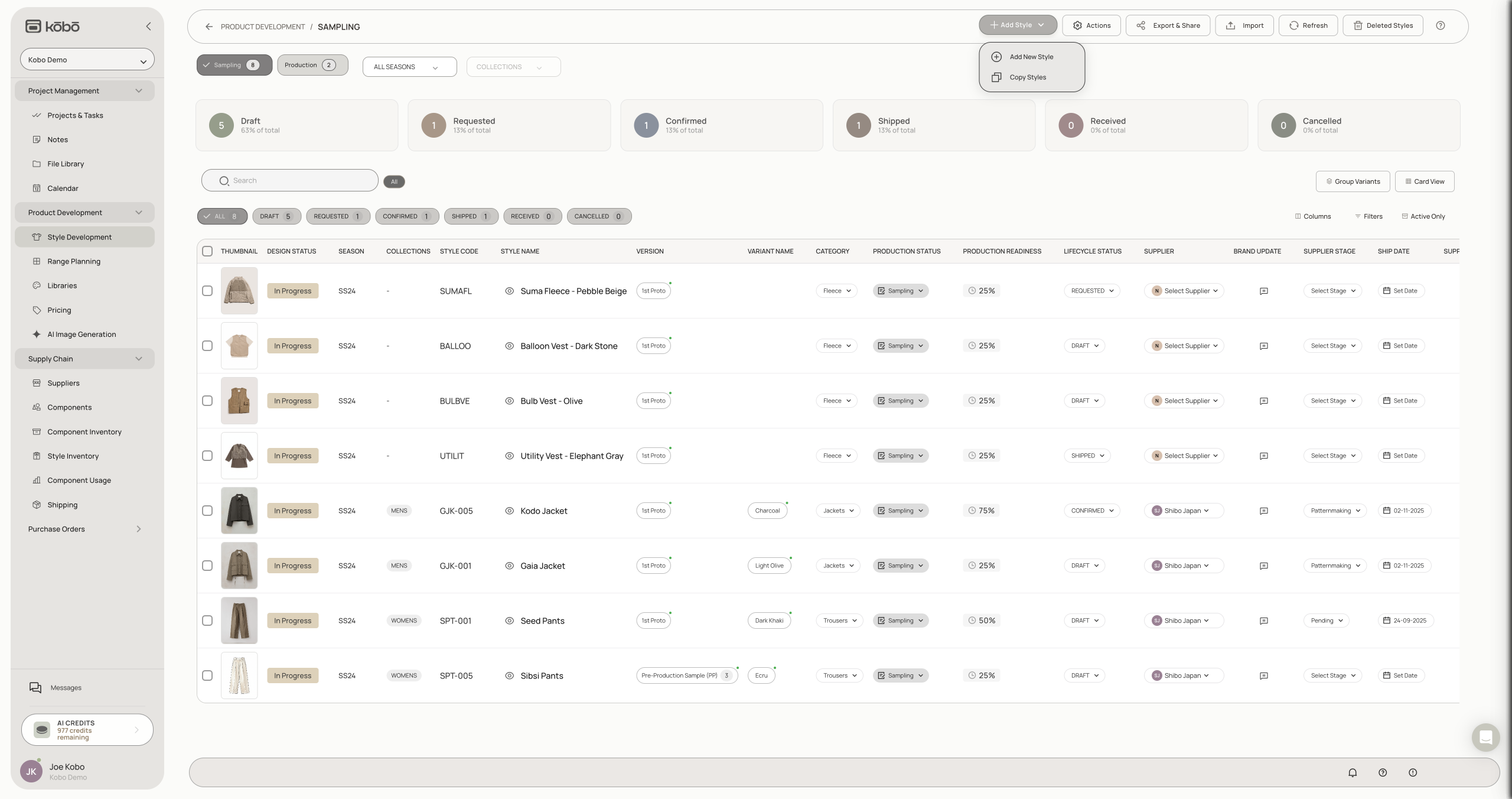Toggle the eye icon for Seed Pants
Screen dimensions: 1512x799
point(509,621)
